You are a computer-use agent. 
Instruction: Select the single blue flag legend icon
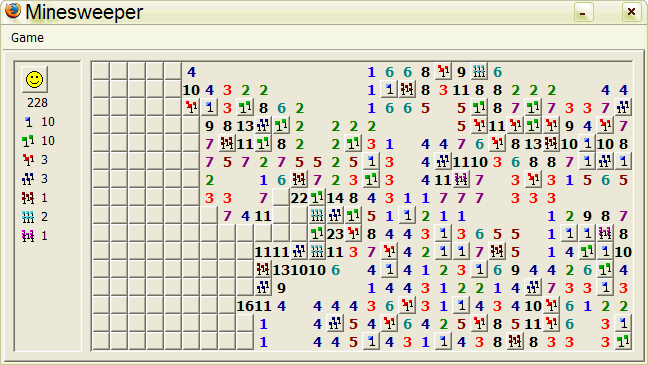[x=28, y=122]
